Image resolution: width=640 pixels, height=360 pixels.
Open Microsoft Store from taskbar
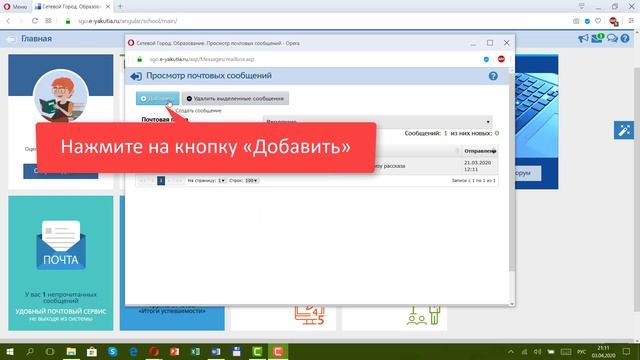pos(92,351)
